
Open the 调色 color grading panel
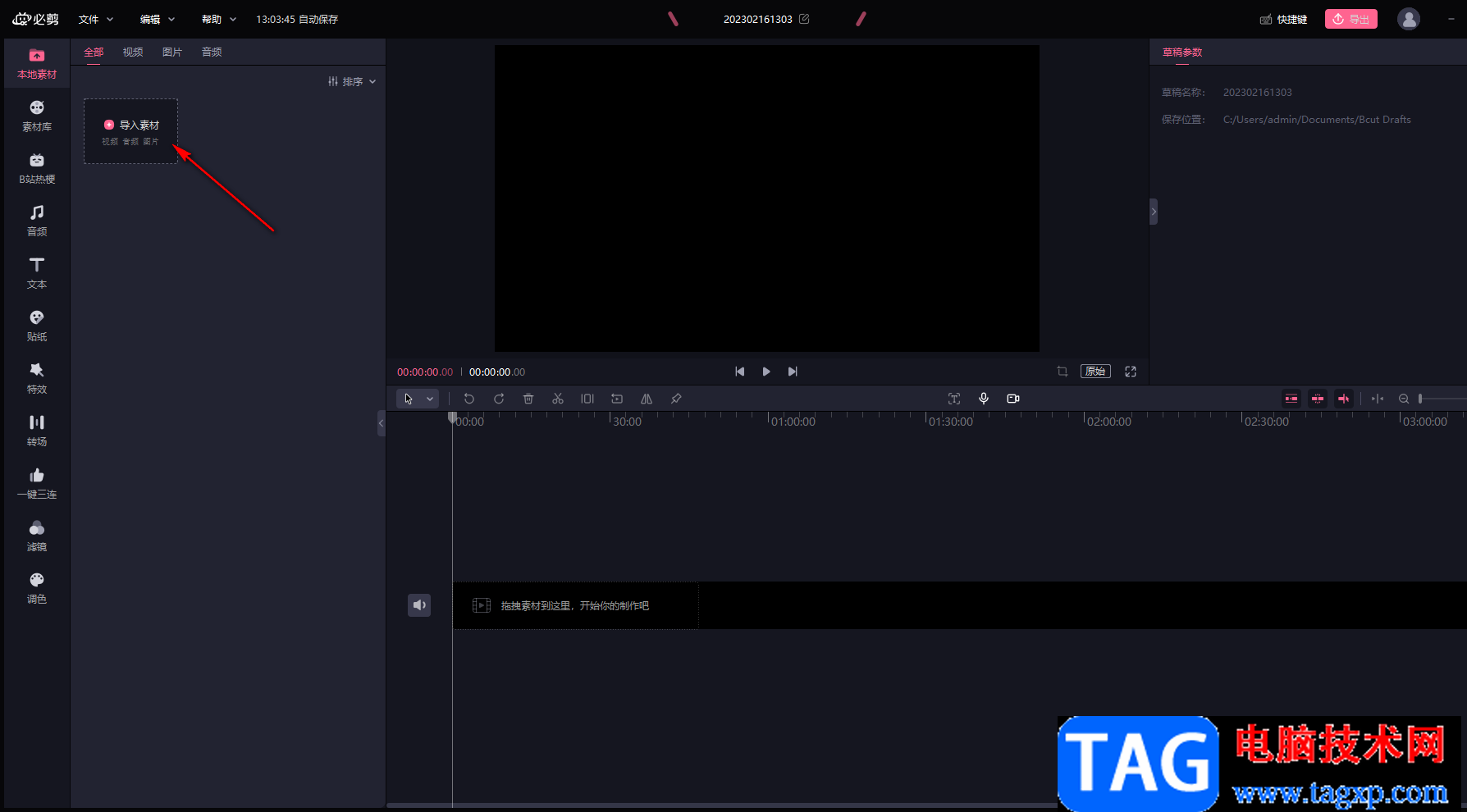pyautogui.click(x=37, y=589)
